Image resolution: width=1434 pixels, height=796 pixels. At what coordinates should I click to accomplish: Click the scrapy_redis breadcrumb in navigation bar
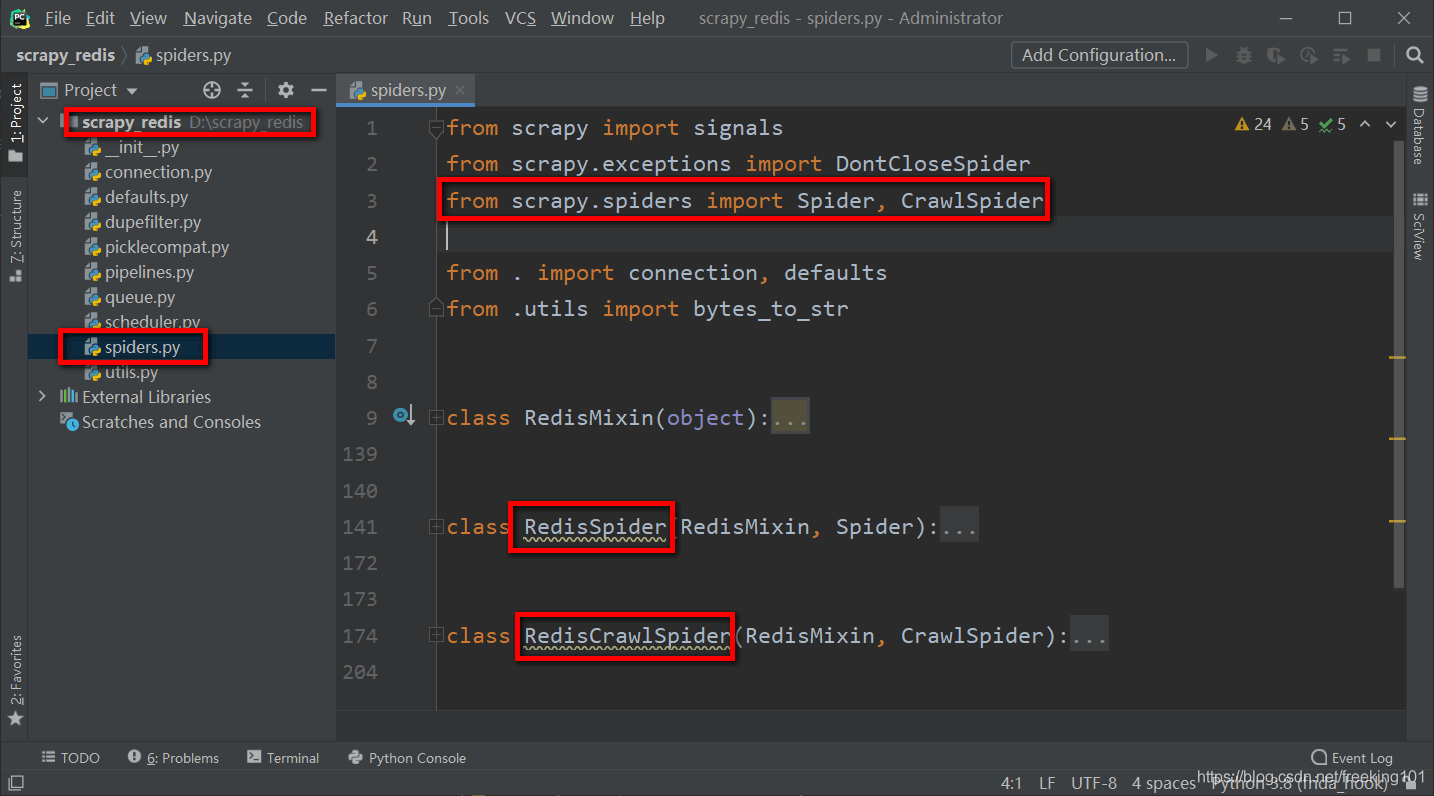(x=65, y=55)
